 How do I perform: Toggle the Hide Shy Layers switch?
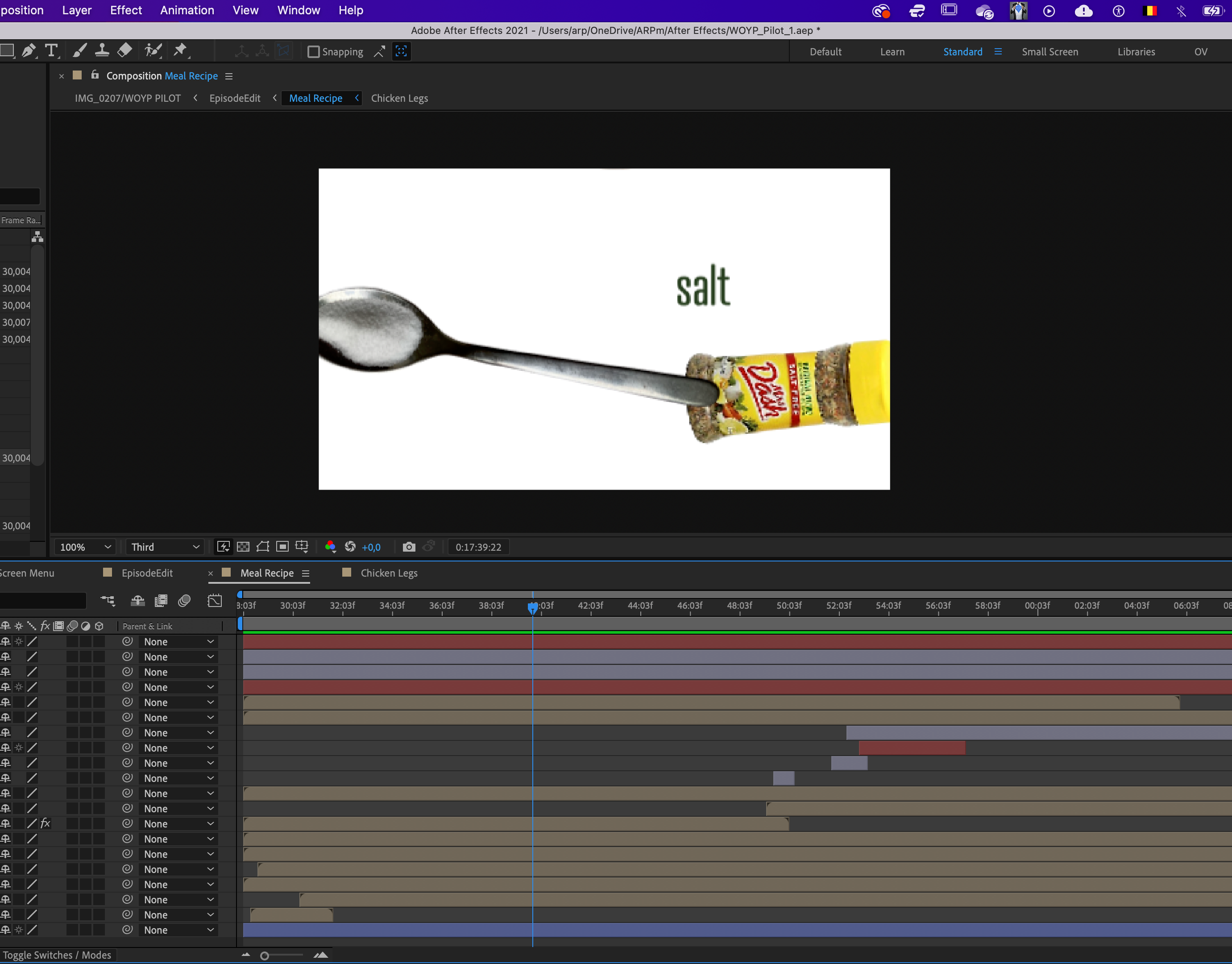(138, 601)
